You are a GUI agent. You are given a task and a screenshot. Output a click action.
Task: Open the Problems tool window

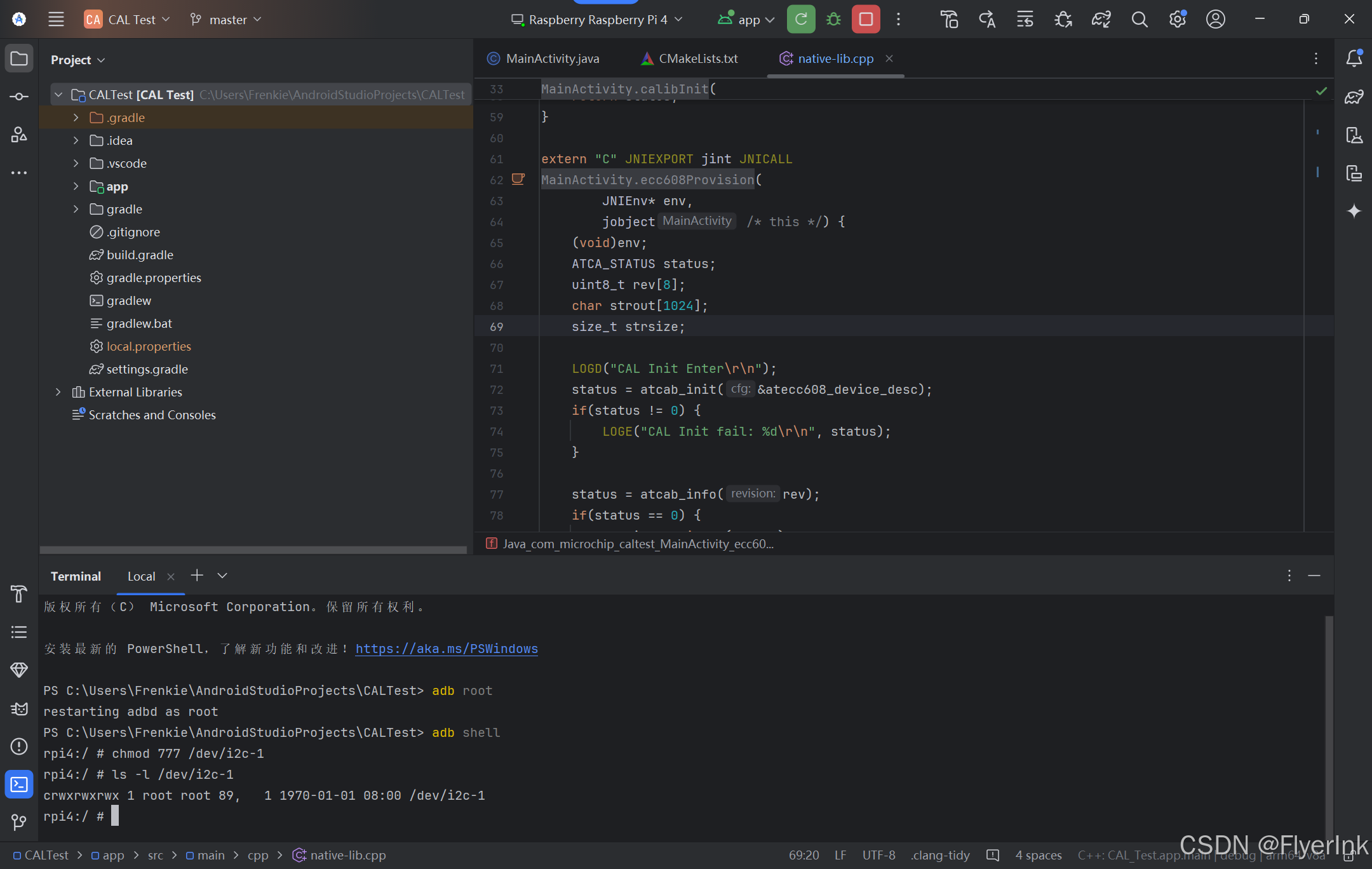[x=19, y=746]
